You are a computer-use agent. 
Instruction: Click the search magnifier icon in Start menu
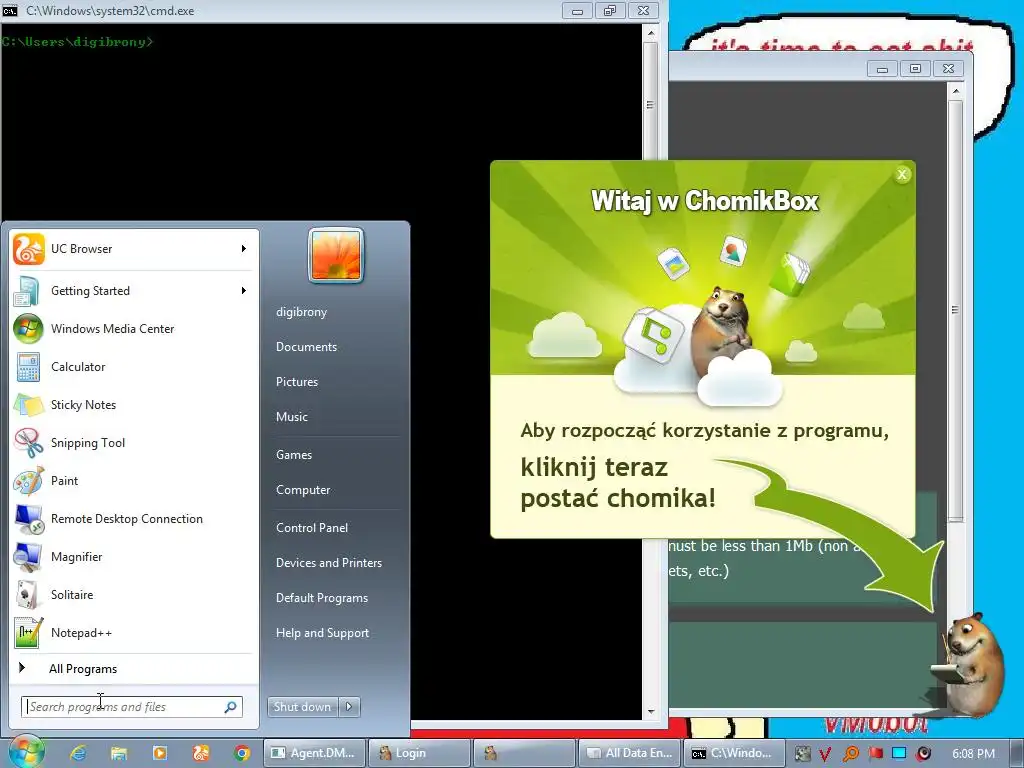(x=231, y=707)
